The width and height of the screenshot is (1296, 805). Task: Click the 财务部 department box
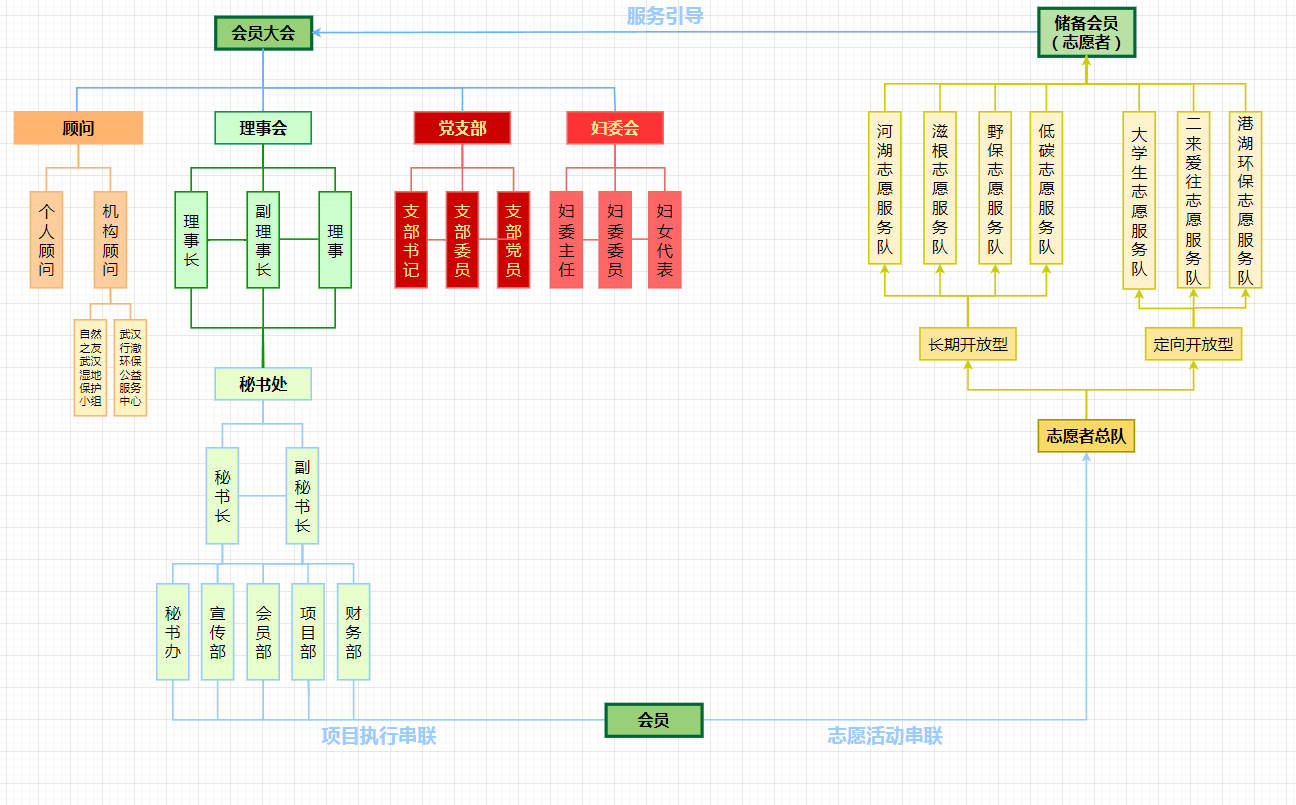coord(353,632)
